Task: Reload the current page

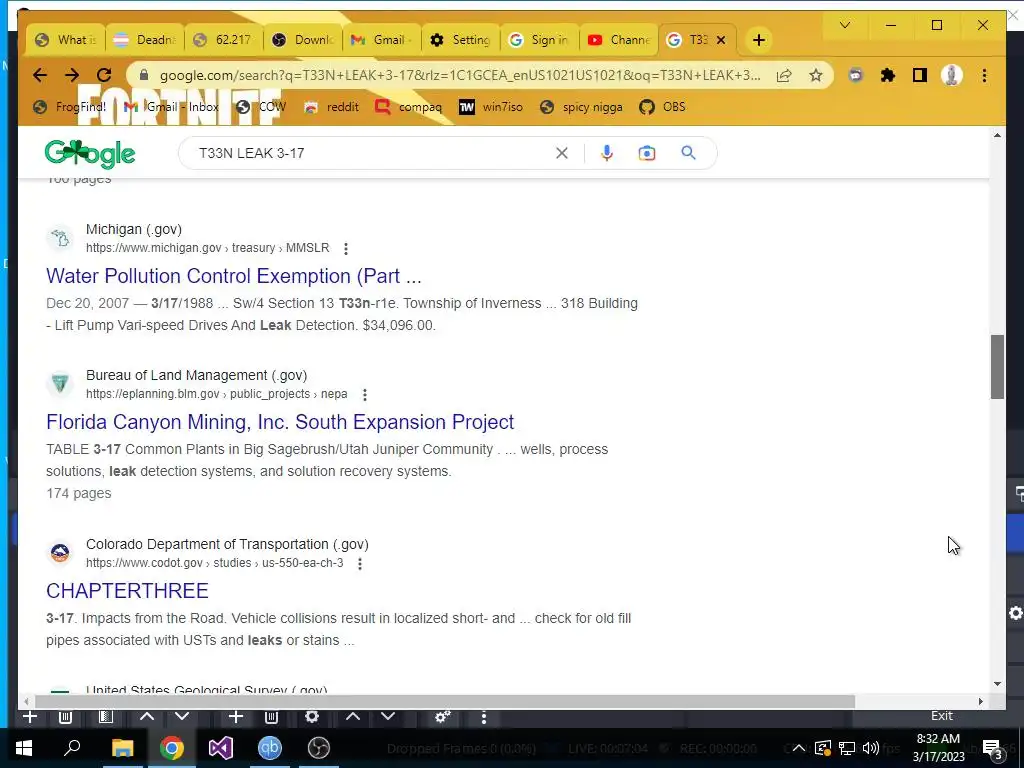Action: click(104, 75)
